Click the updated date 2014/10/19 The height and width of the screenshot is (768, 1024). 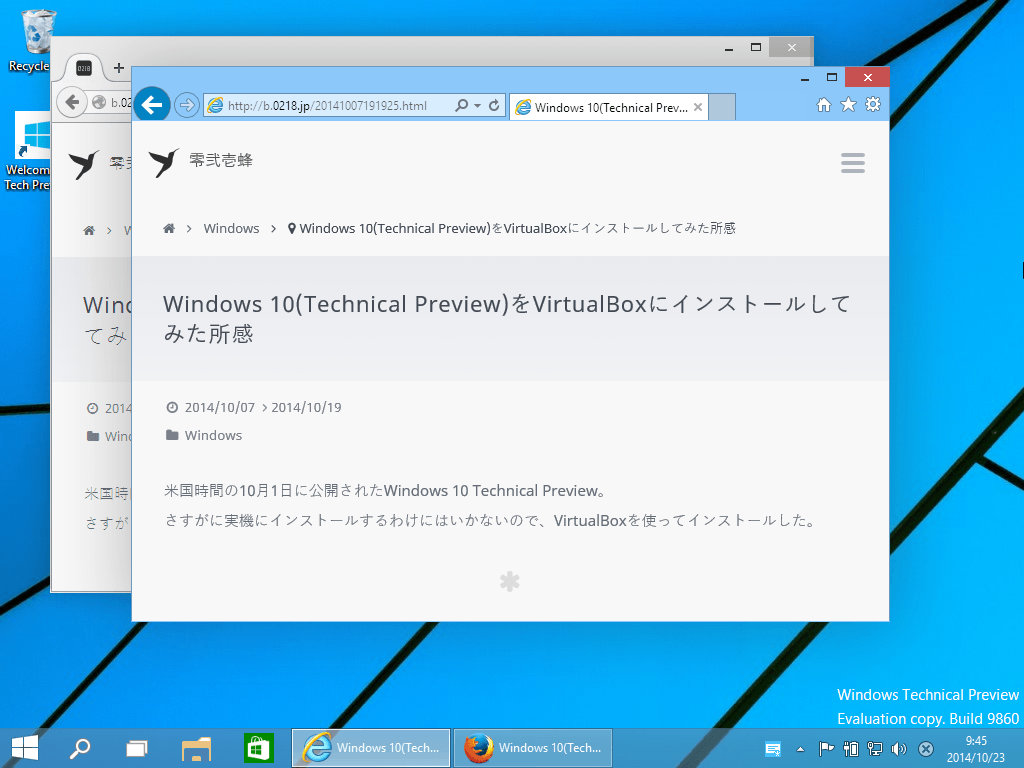(x=306, y=408)
